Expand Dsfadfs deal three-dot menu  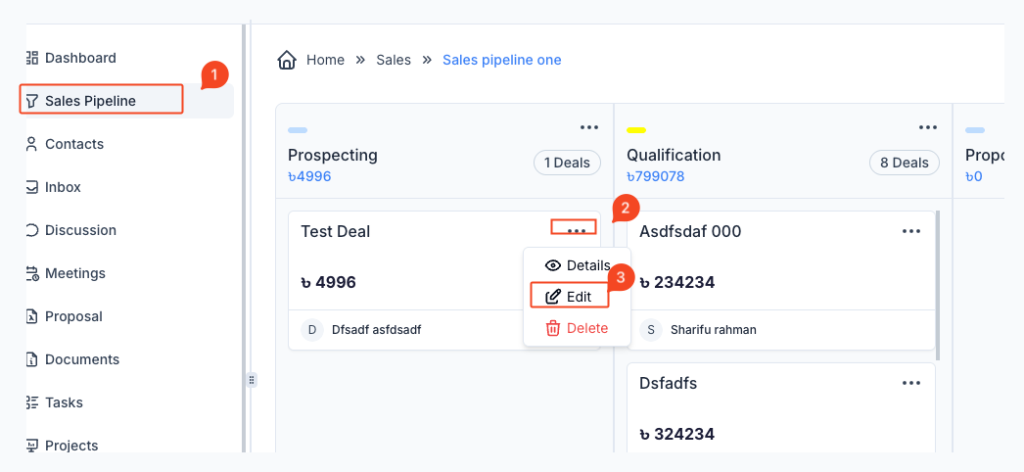(911, 383)
